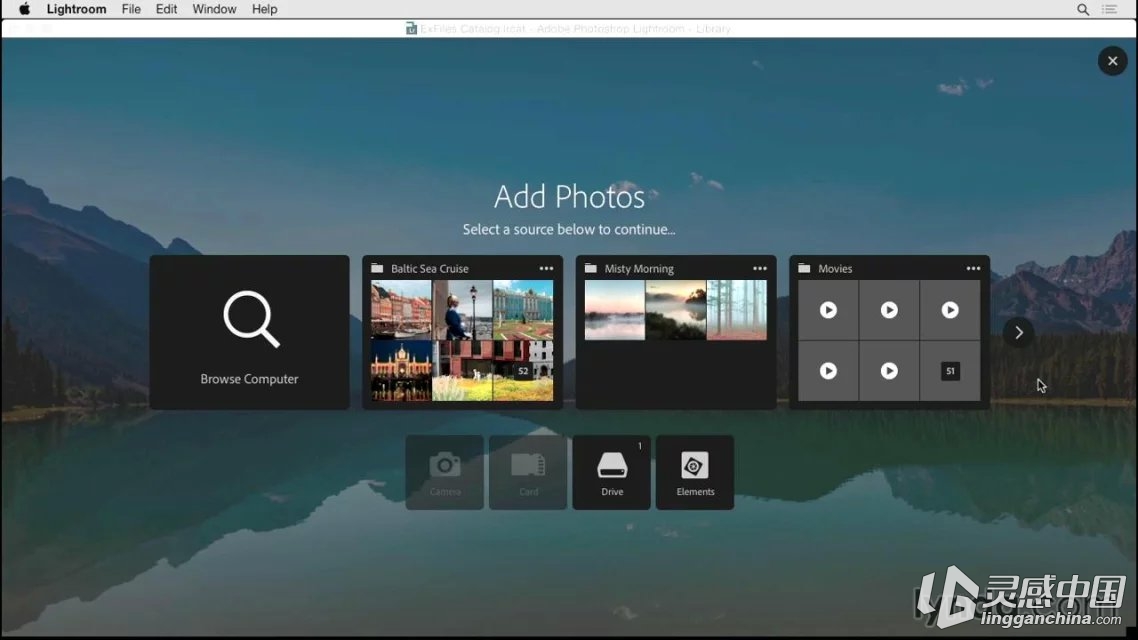Select the Drive source icon
Image resolution: width=1138 pixels, height=640 pixels.
(x=612, y=472)
